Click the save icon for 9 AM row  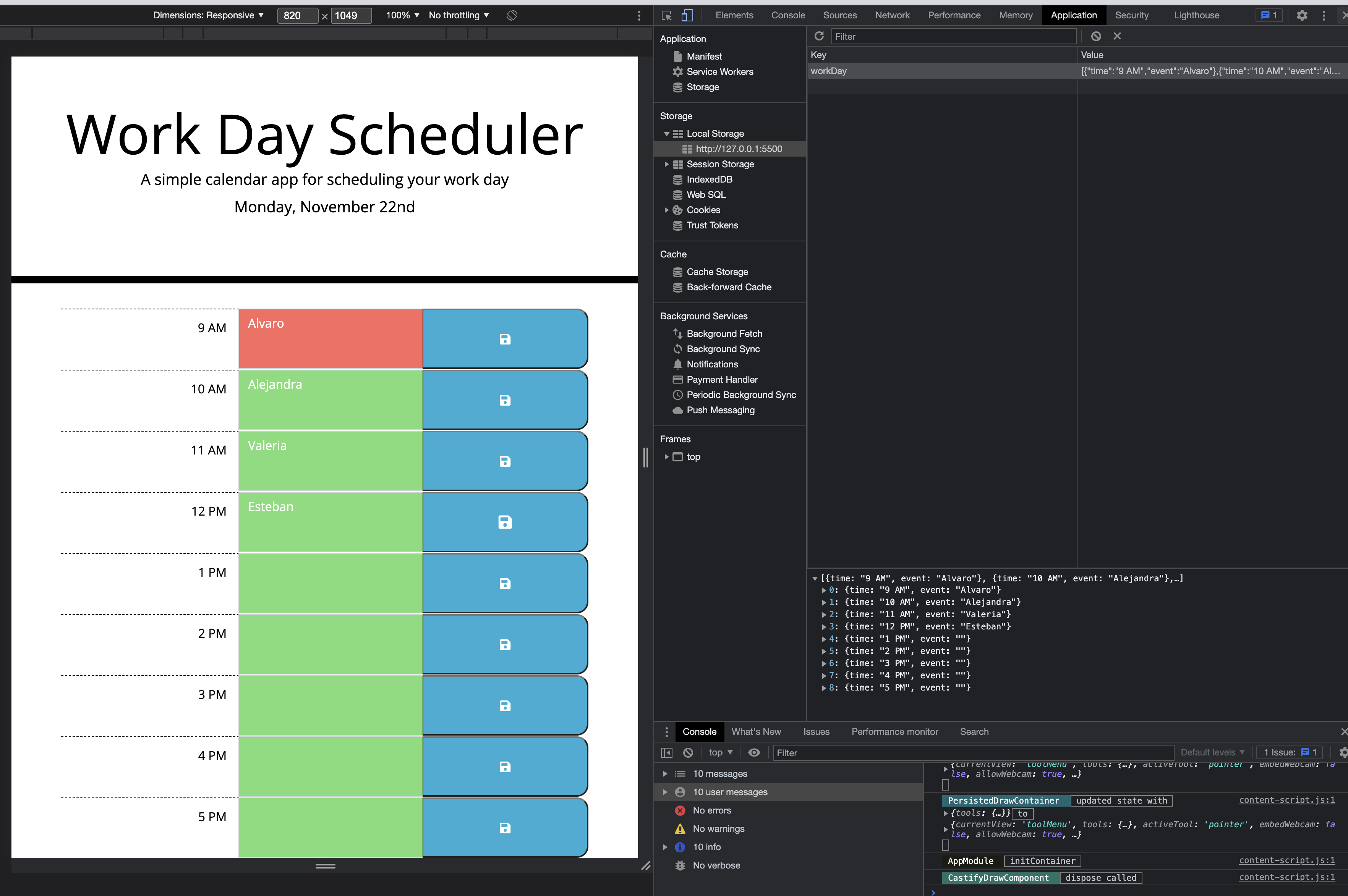tap(505, 339)
